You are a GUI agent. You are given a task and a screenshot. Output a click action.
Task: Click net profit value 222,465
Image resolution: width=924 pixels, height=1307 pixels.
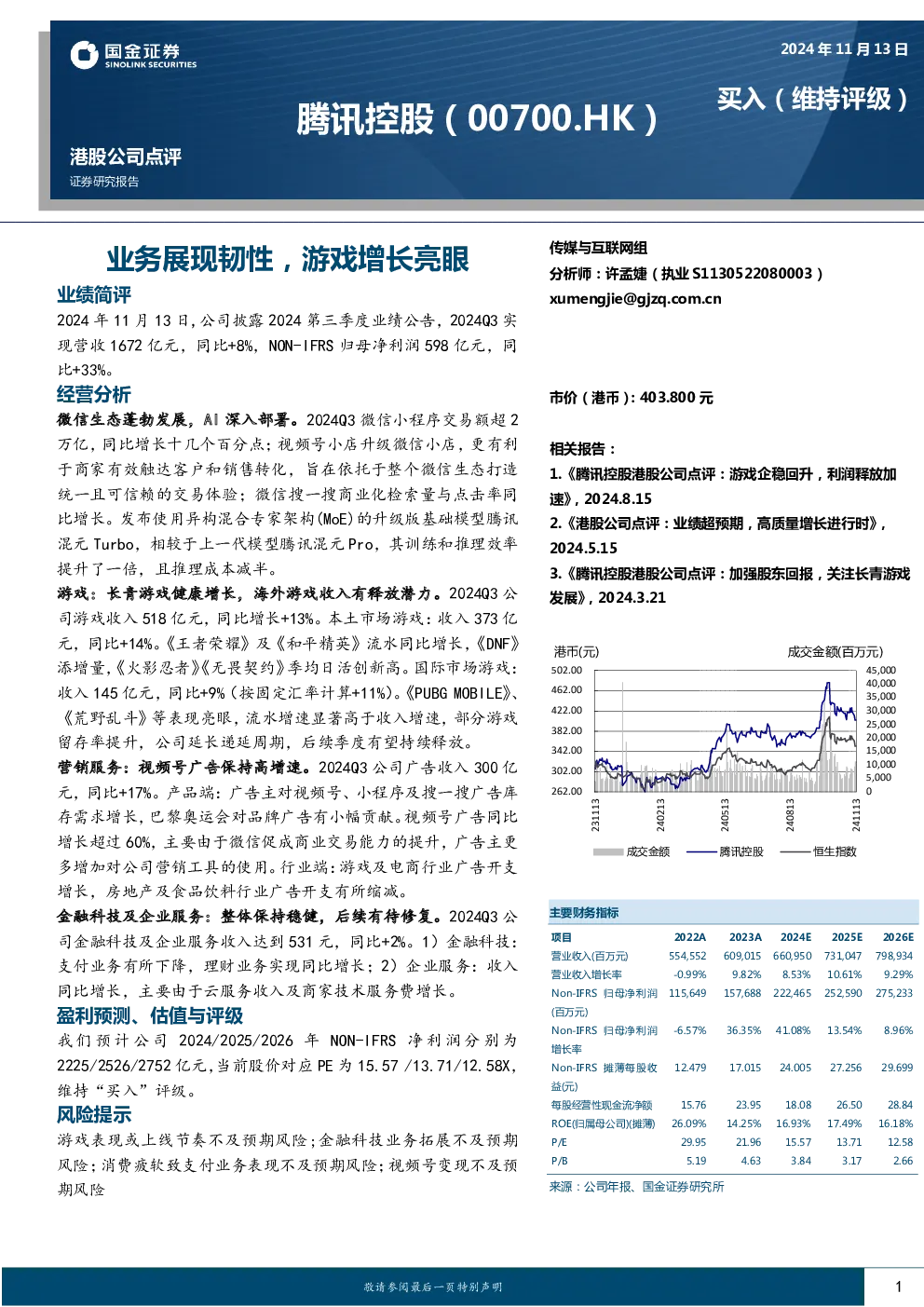(793, 993)
